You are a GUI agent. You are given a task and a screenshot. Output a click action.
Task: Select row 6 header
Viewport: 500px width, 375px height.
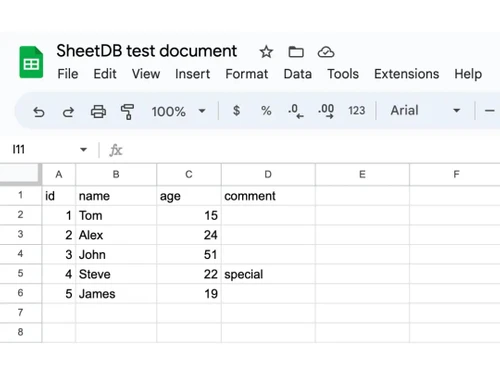click(x=20, y=293)
